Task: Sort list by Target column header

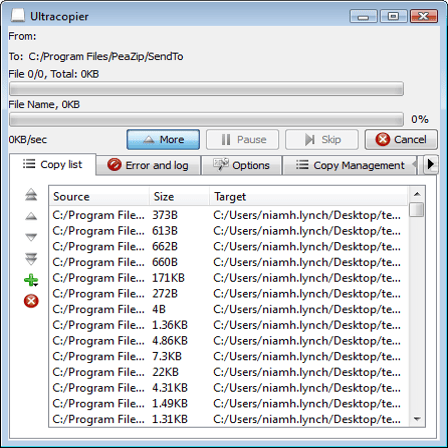Action: tap(309, 196)
